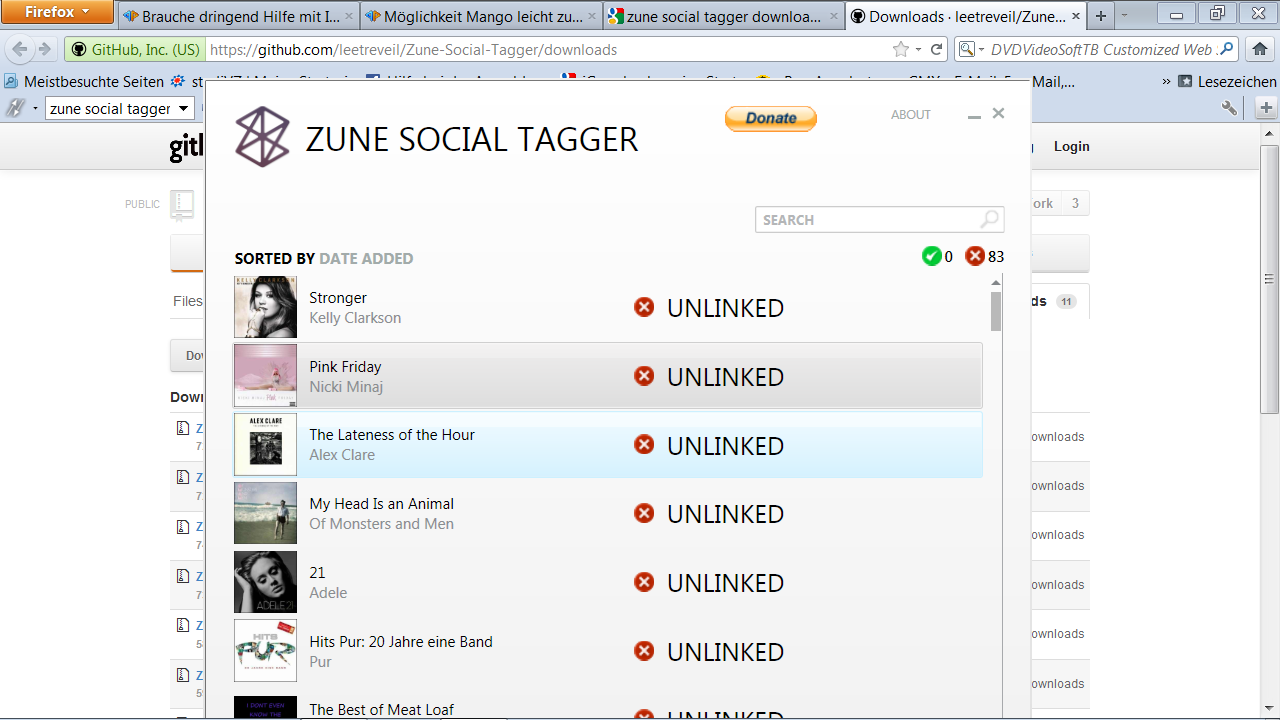Change the DATE ADDED sort order
Viewport: 1280px width, 720px height.
366,259
